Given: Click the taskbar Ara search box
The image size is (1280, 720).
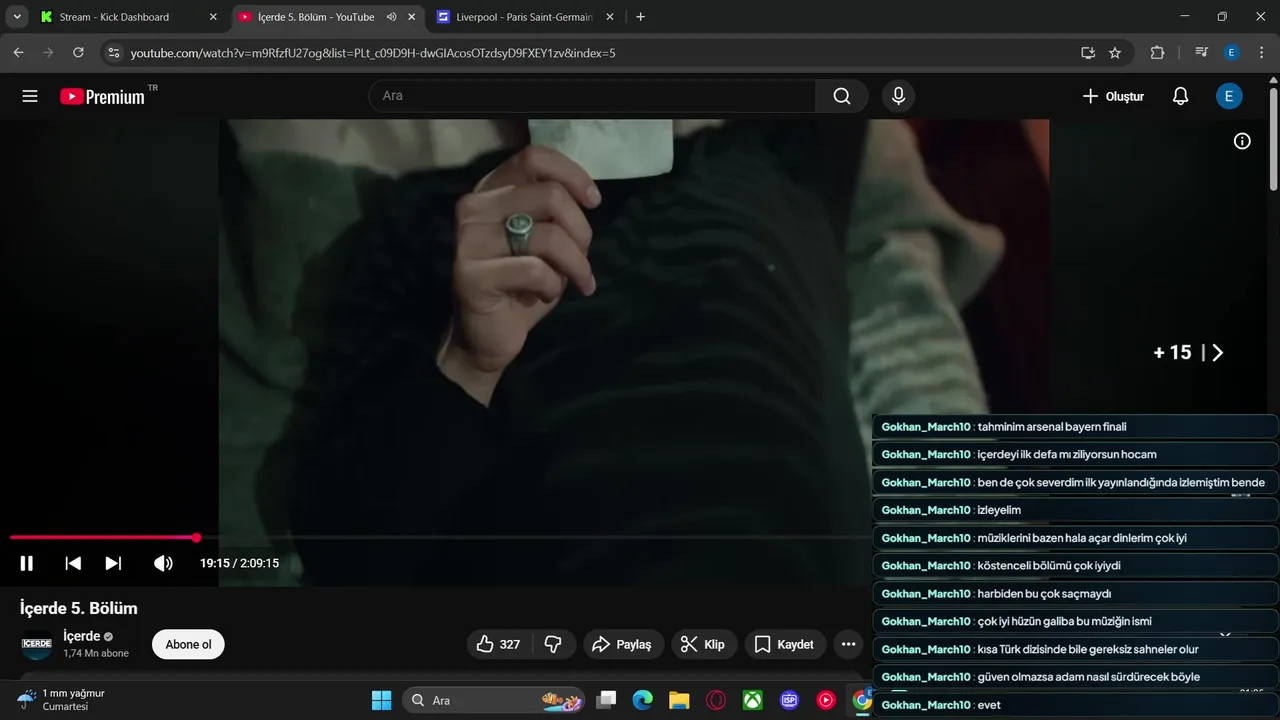Looking at the screenshot, I should pos(495,700).
